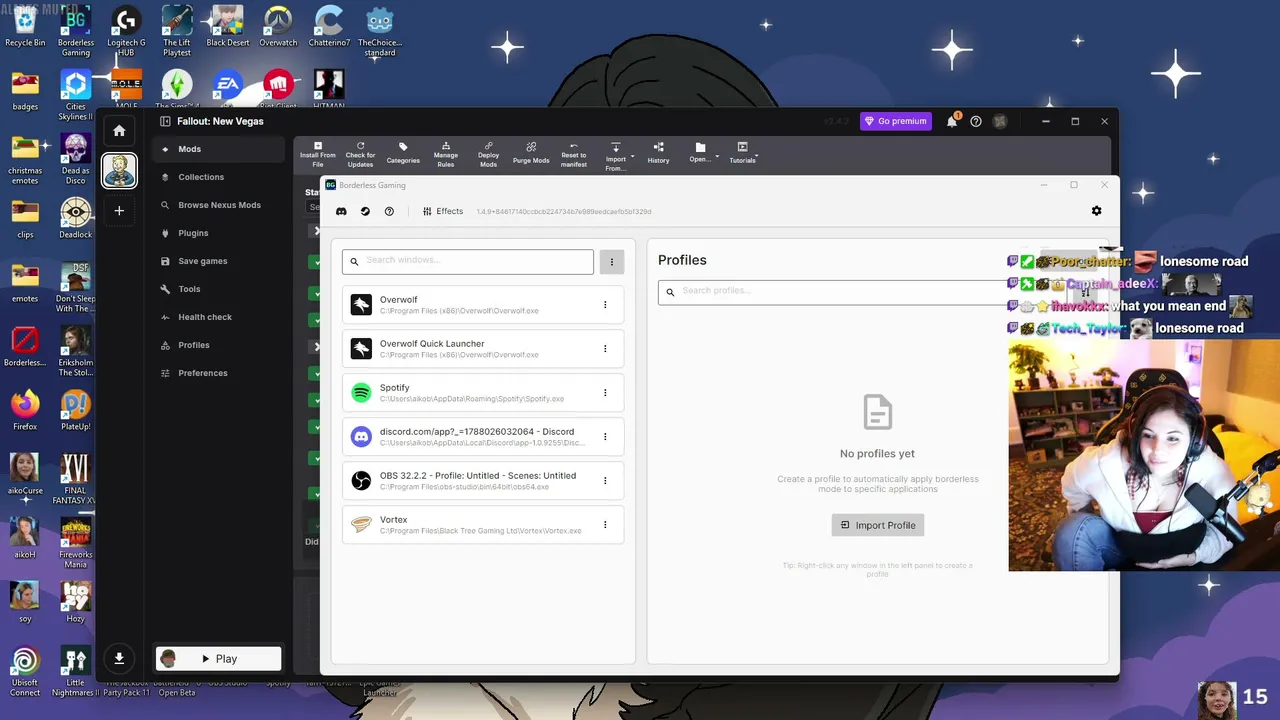The image size is (1280, 720).
Task: Select Borderless Gaming desktop shortcut
Action: (76, 31)
